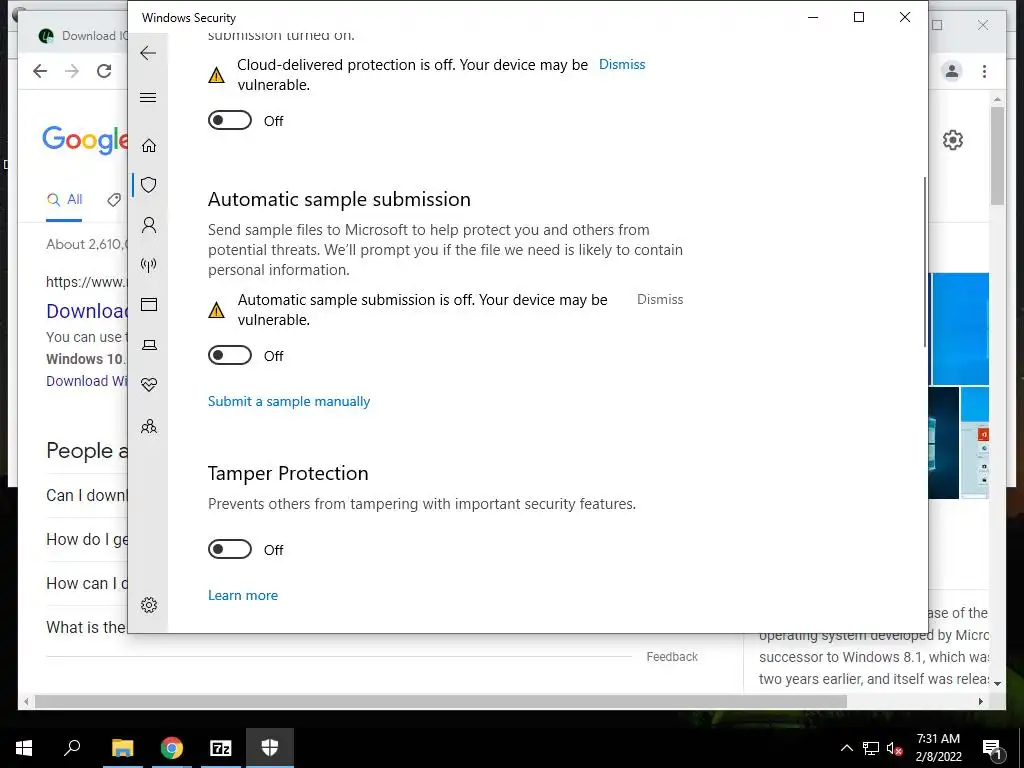This screenshot has width=1024, height=768.
Task: Click the Windows Security scrollbar thumb
Action: coord(925,261)
